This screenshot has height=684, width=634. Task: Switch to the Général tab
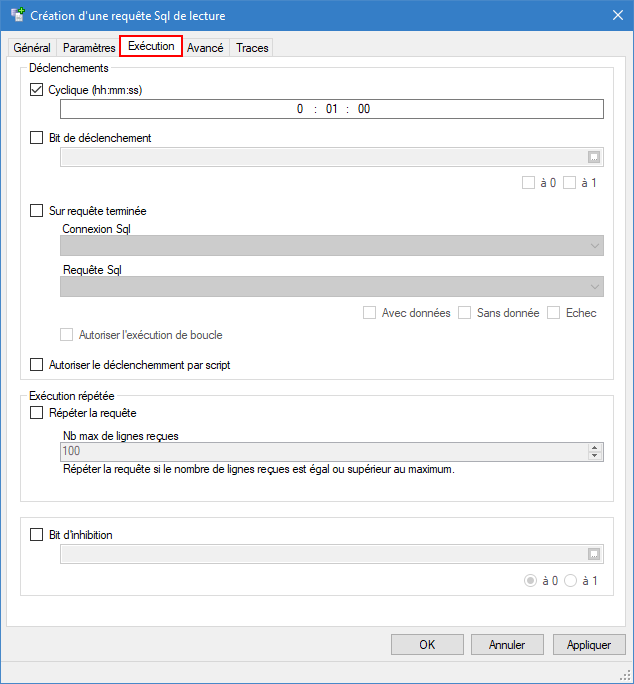pos(32,48)
